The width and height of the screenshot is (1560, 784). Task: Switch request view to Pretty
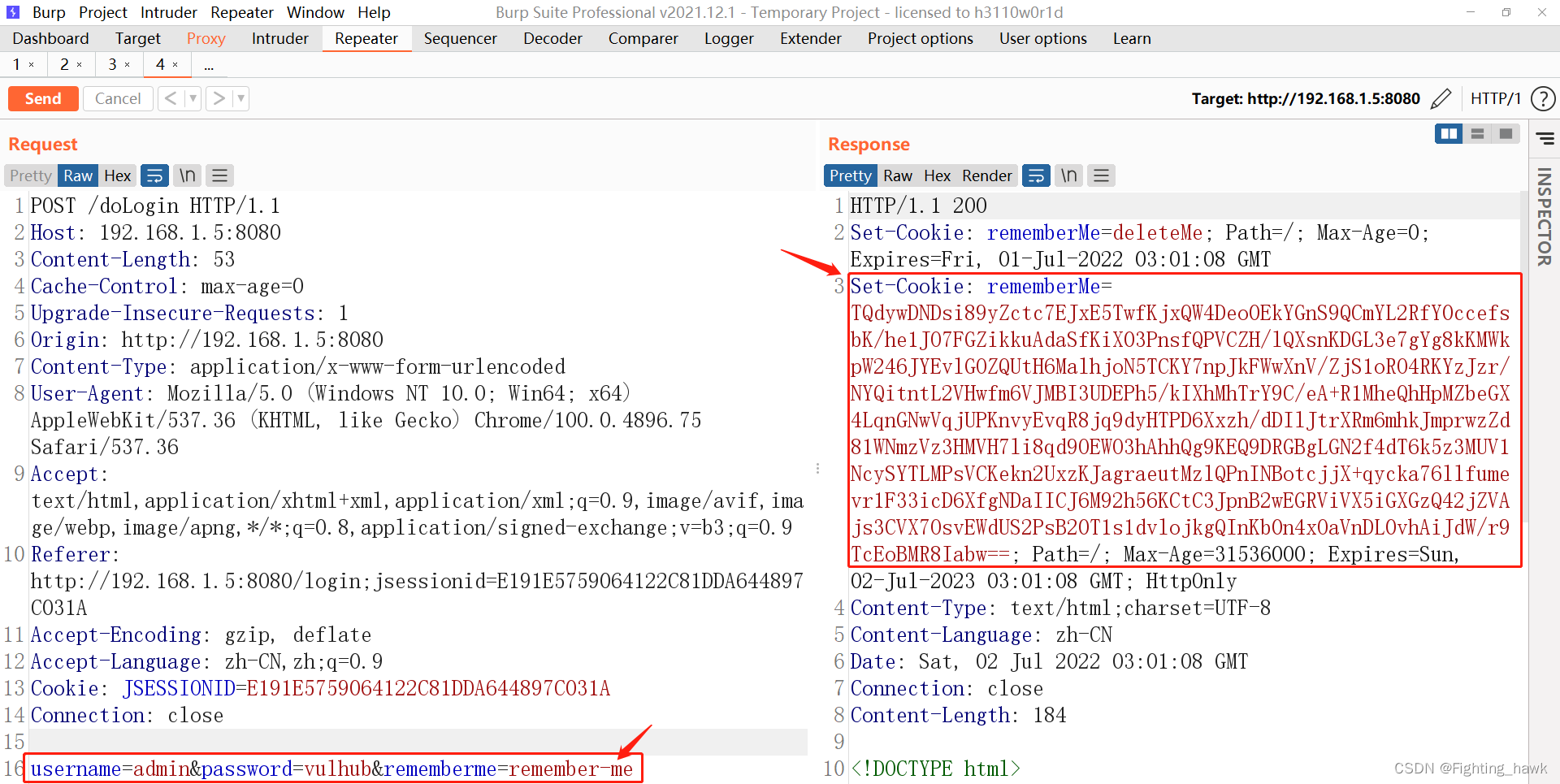pyautogui.click(x=31, y=175)
